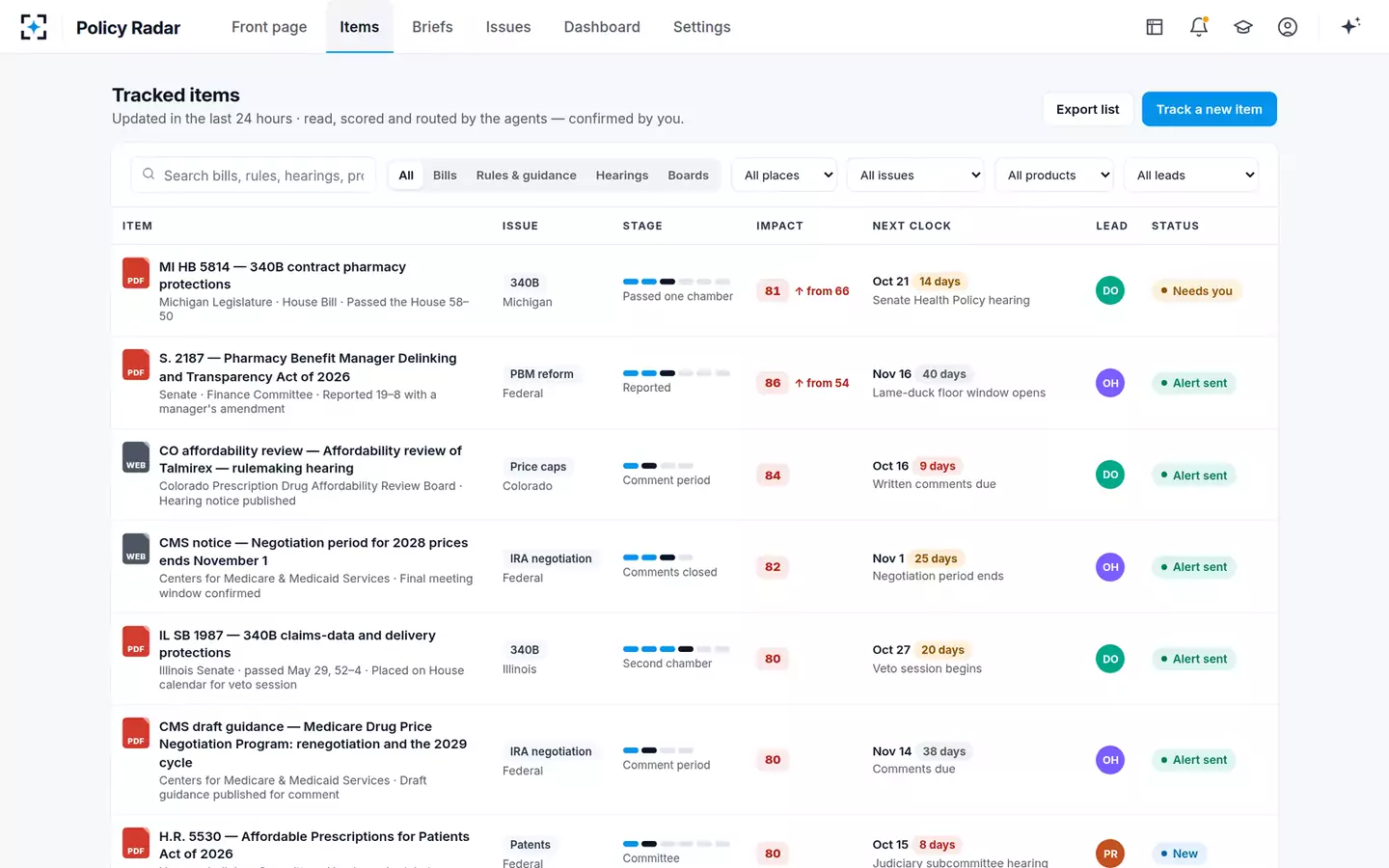This screenshot has height=868, width=1389.
Task: Open the AI sparkle assistant icon
Action: coord(1350,26)
